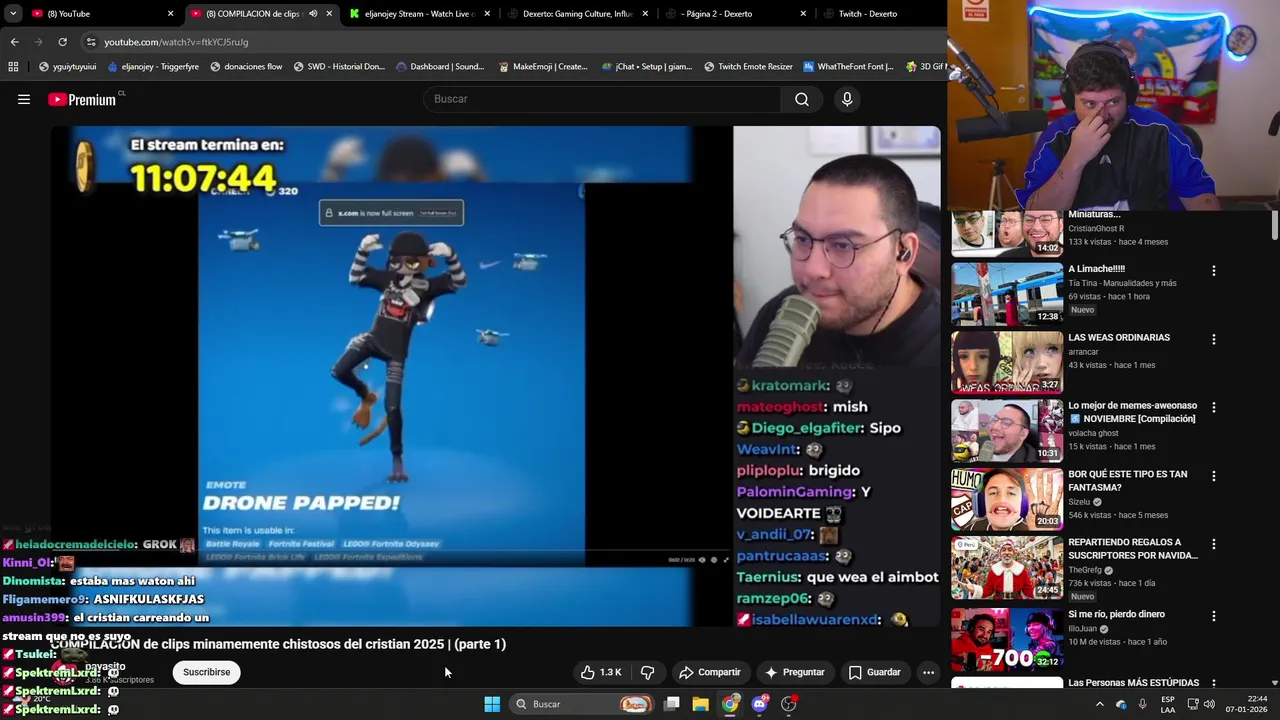Screen dimensions: 1280x720
Task: Open 'donaciones flow' bookmark
Action: pyautogui.click(x=246, y=67)
